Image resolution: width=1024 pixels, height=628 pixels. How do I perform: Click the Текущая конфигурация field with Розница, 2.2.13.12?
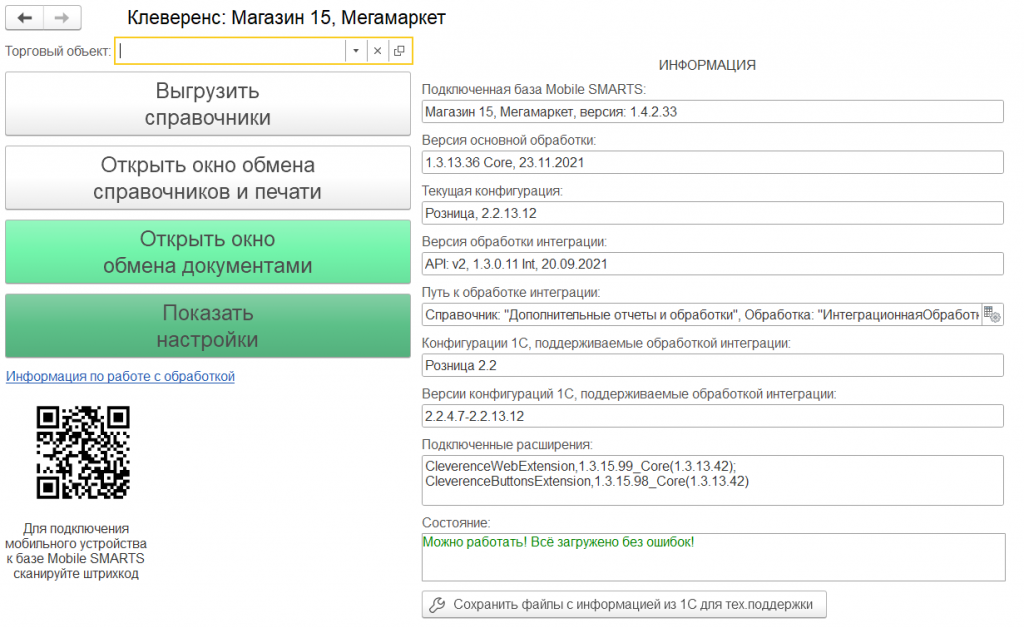[712, 213]
